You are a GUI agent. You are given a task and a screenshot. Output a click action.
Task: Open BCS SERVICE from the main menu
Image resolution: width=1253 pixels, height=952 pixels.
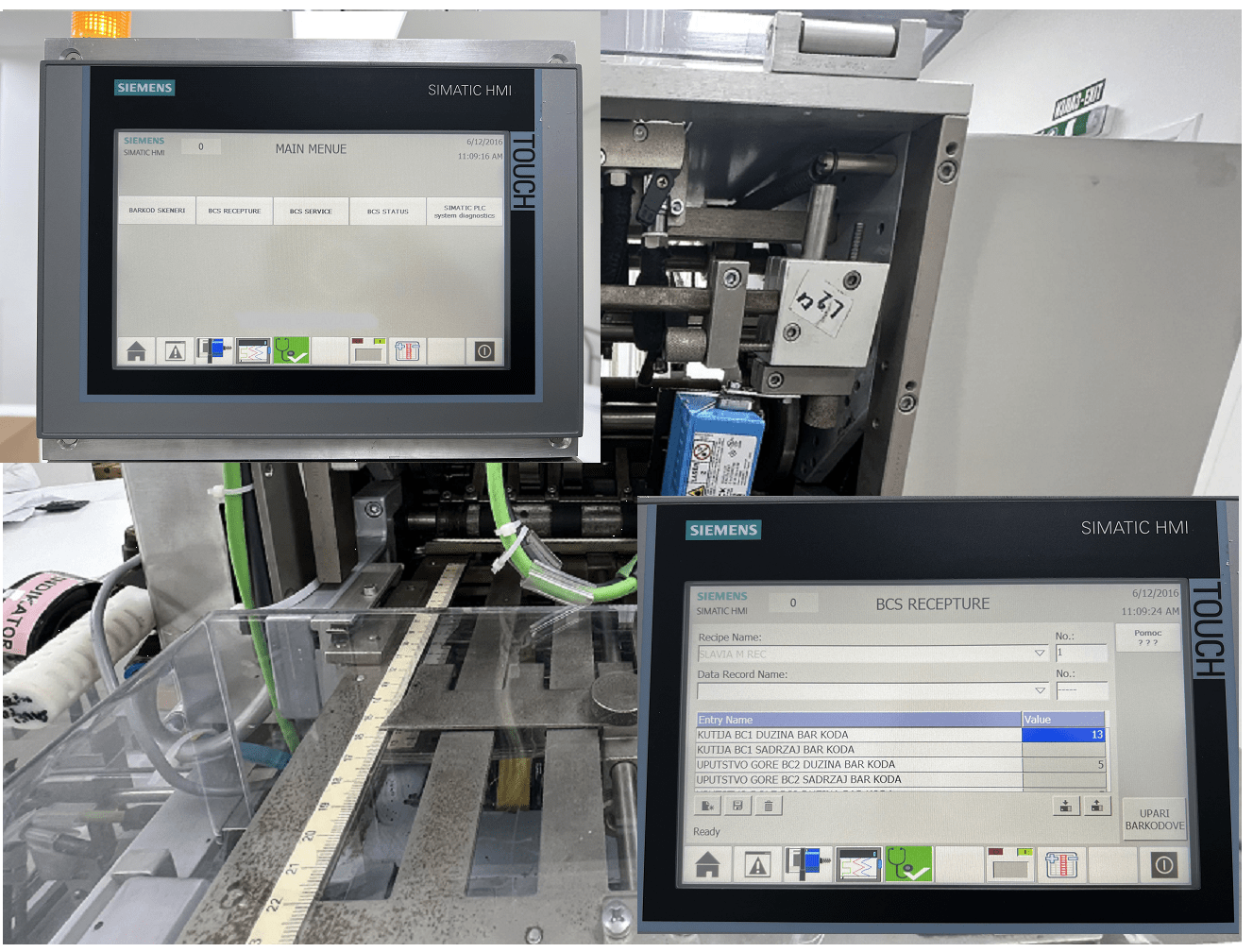pos(311,211)
